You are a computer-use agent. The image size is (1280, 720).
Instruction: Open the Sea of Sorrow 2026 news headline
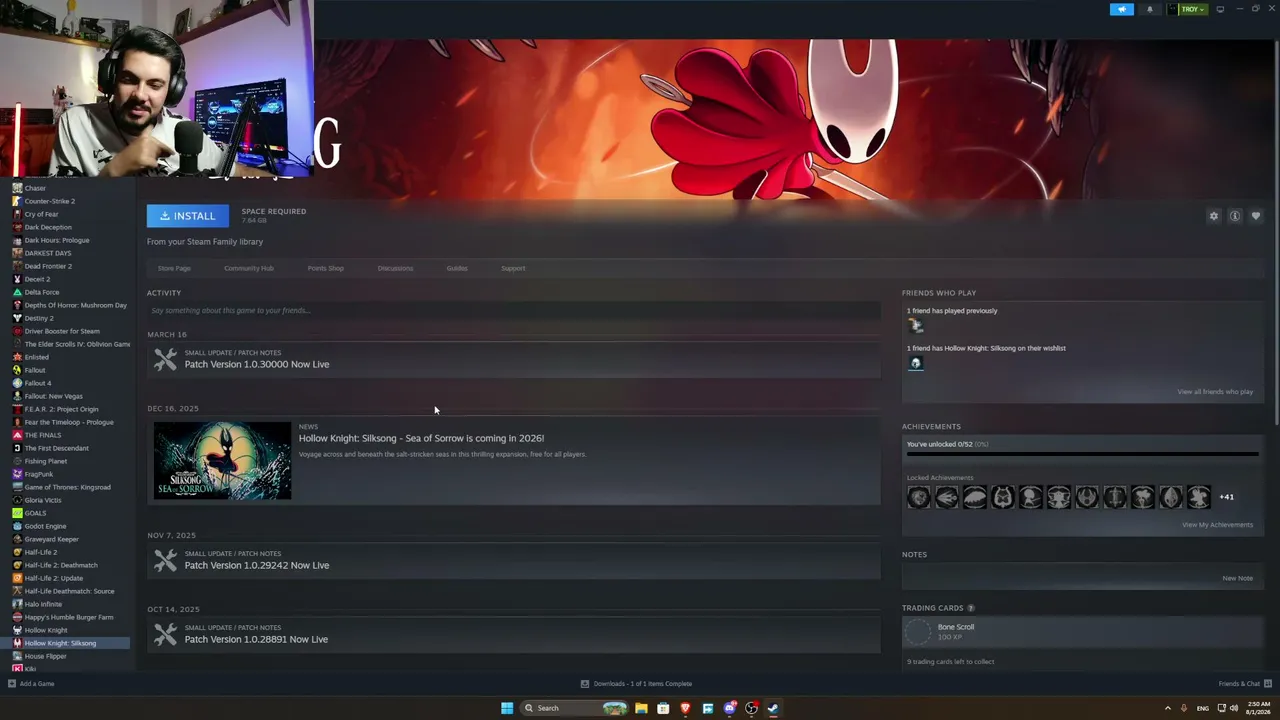click(421, 438)
